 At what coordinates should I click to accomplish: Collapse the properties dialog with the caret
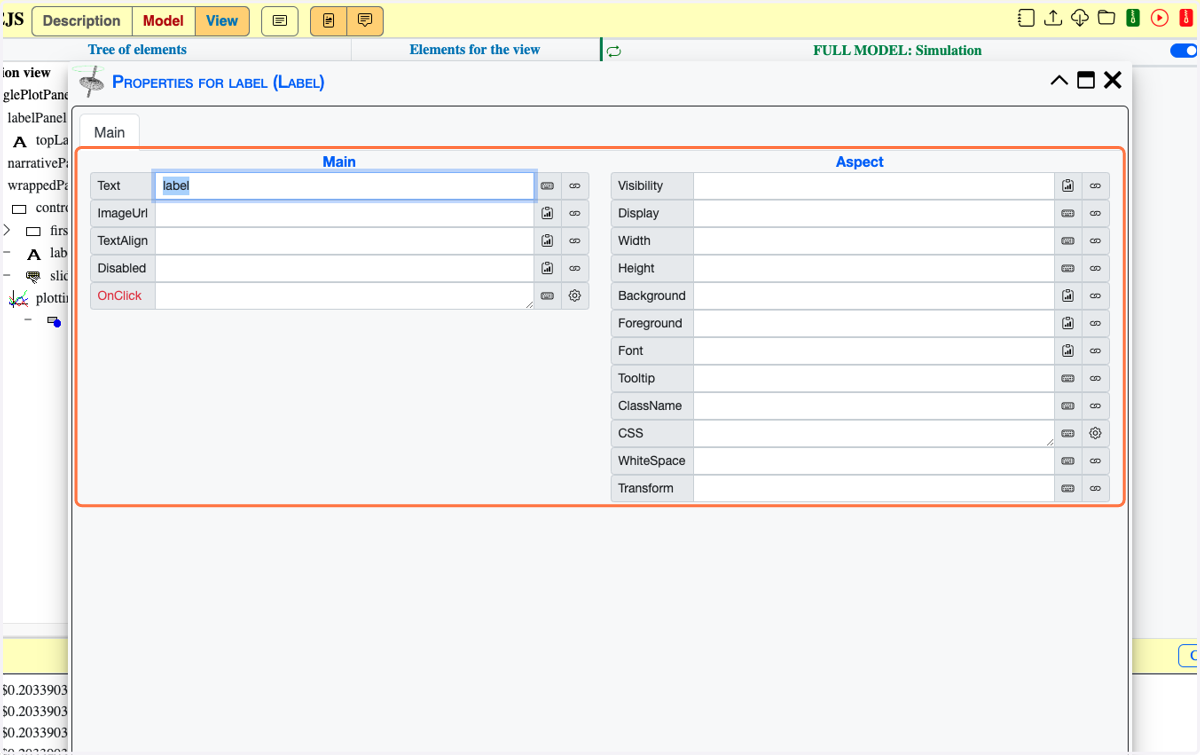pyautogui.click(x=1059, y=81)
